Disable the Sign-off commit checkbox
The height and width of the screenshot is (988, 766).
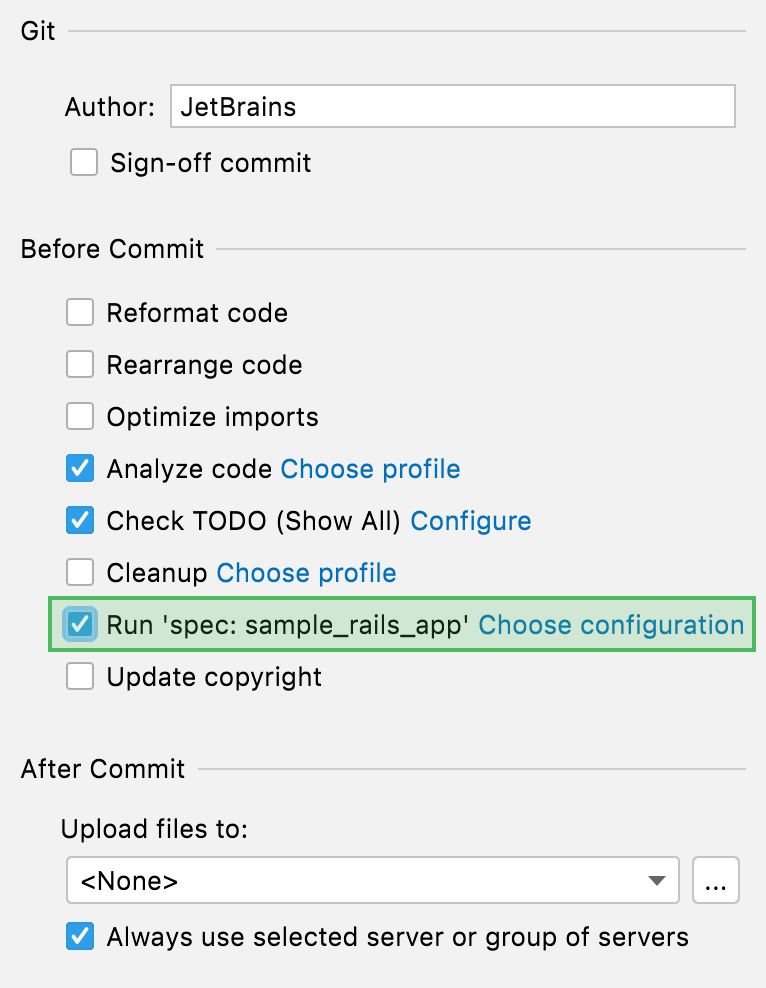[x=84, y=162]
